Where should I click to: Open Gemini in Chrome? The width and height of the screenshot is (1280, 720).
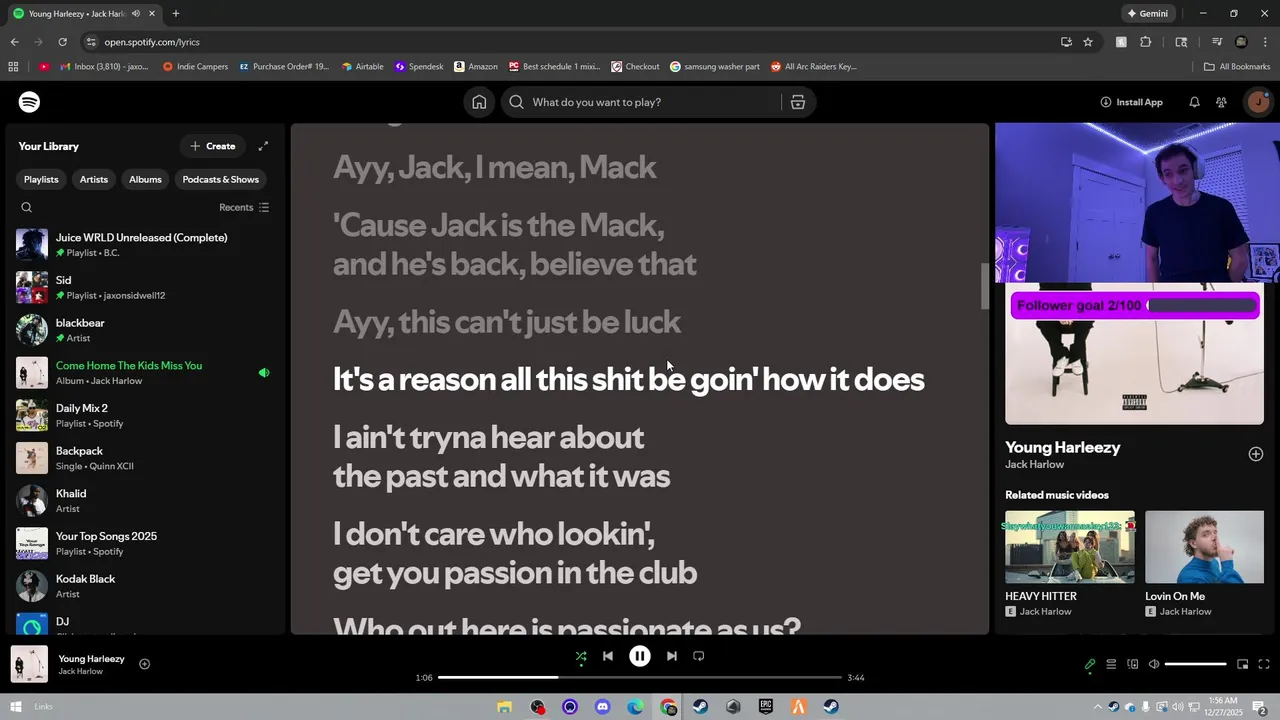(x=1147, y=14)
